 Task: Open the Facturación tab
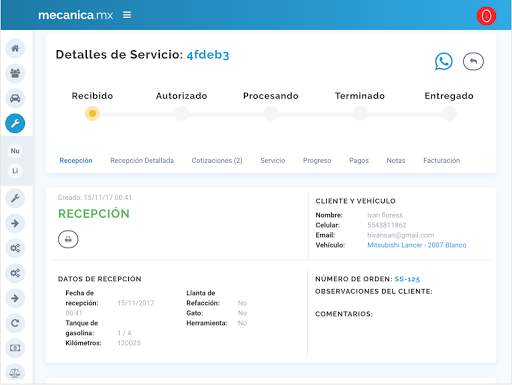point(442,160)
